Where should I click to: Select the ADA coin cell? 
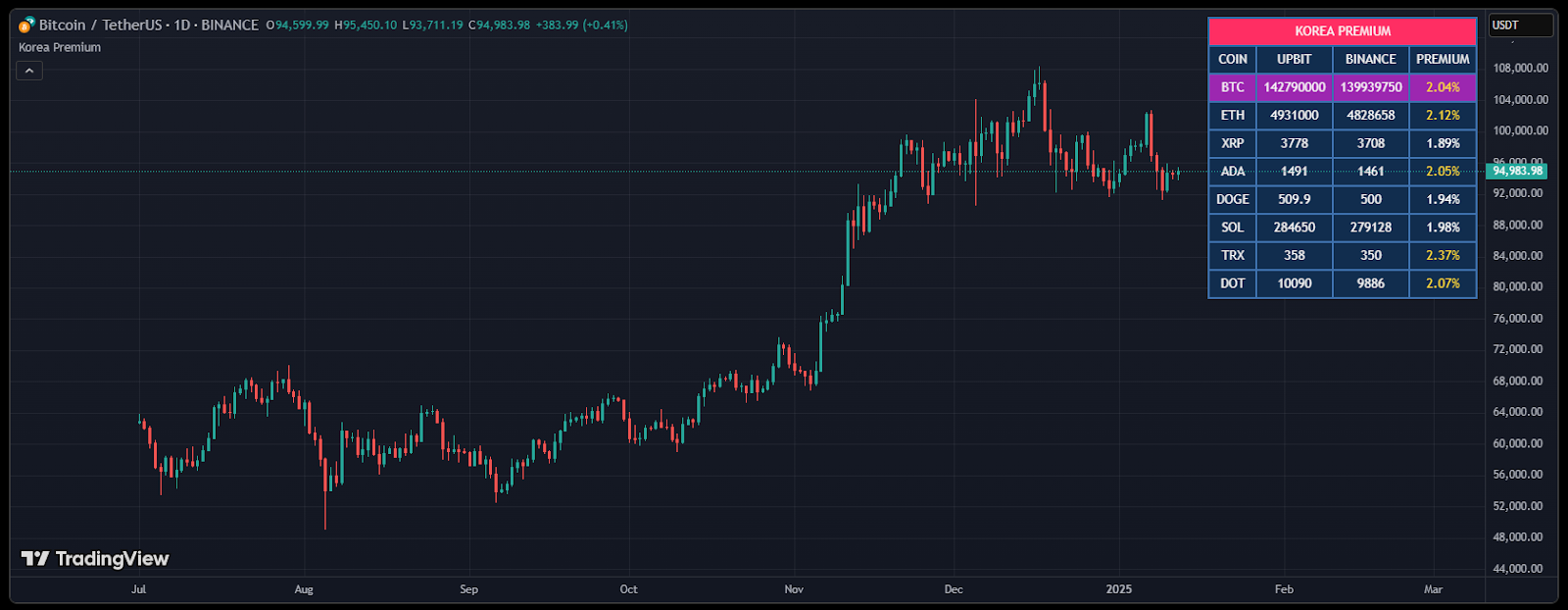click(1233, 171)
